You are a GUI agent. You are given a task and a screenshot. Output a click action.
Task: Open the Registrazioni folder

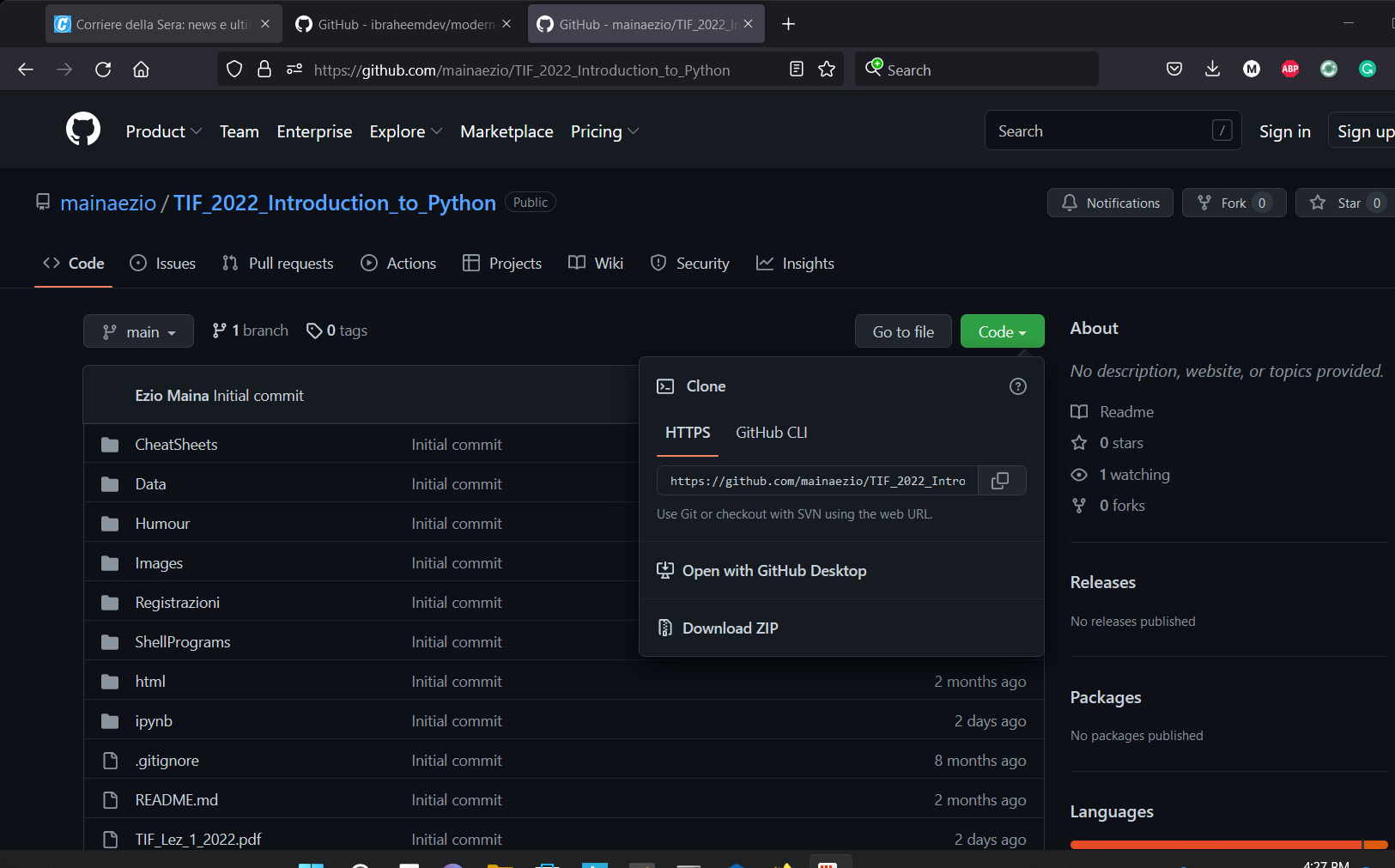178,603
